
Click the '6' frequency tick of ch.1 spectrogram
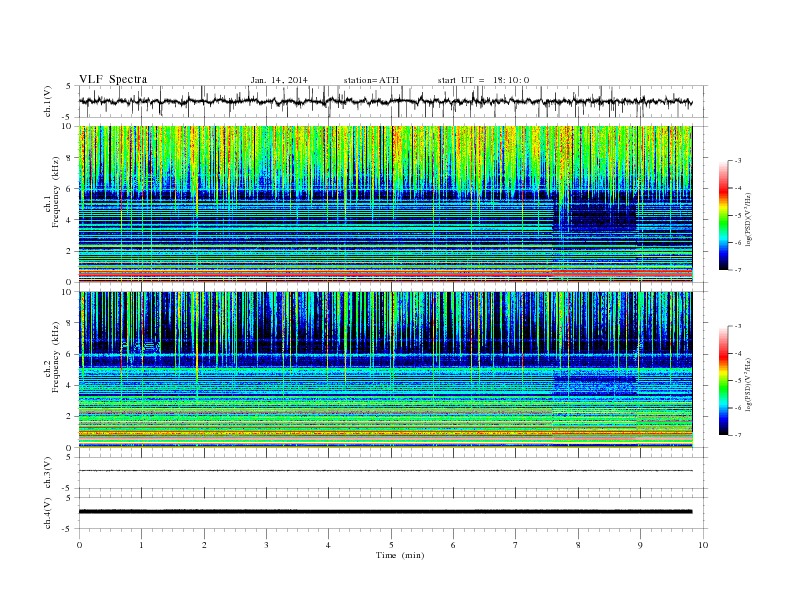[70, 189]
